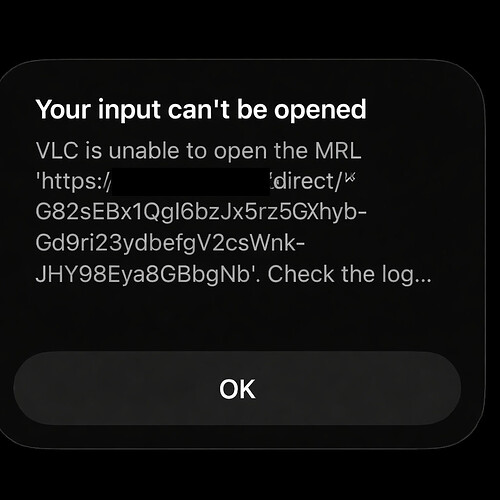Select the "VLC is unable to open the MRL" line

coord(198,151)
